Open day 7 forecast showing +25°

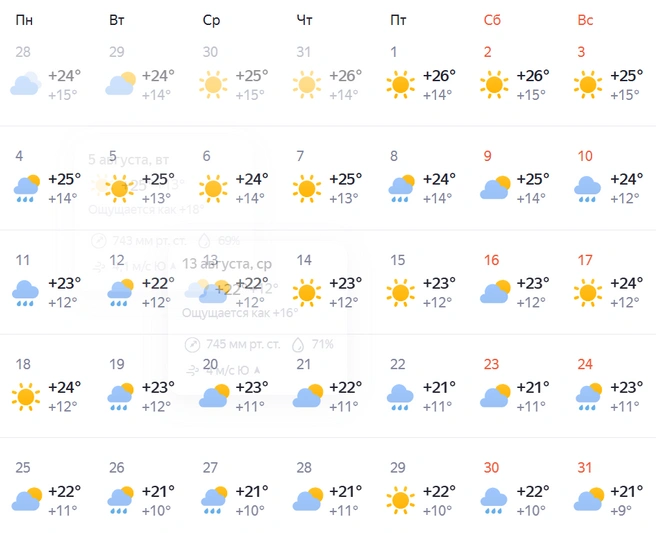[x=328, y=179]
